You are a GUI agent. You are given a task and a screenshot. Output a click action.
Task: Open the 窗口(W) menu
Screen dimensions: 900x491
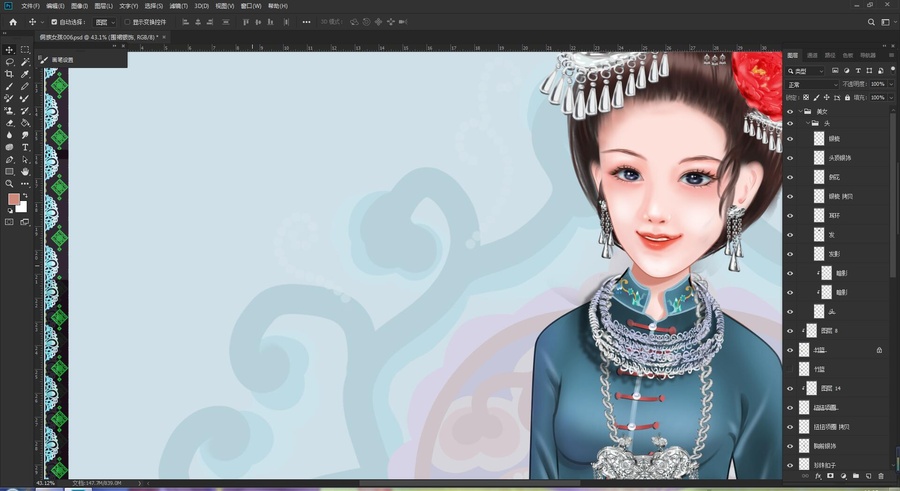pyautogui.click(x=251, y=6)
